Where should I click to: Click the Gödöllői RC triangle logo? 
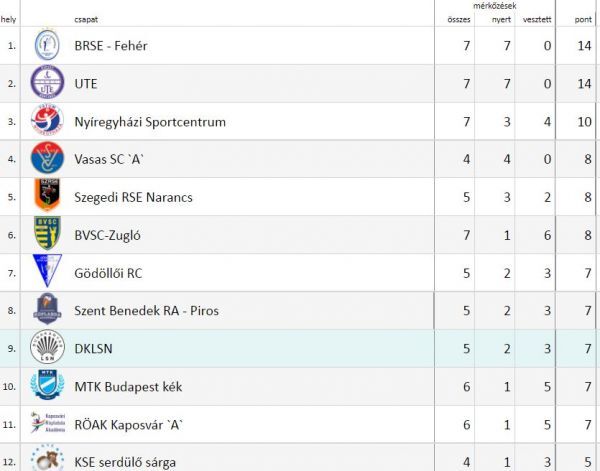point(47,271)
